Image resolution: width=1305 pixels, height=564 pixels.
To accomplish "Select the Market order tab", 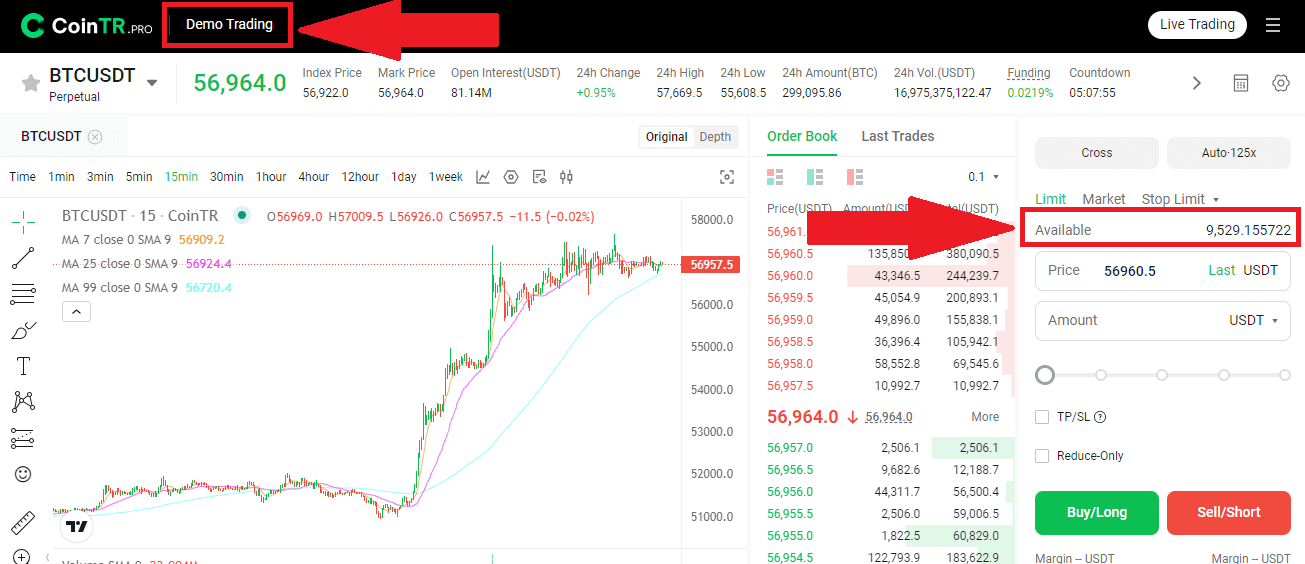I will click(x=1103, y=199).
